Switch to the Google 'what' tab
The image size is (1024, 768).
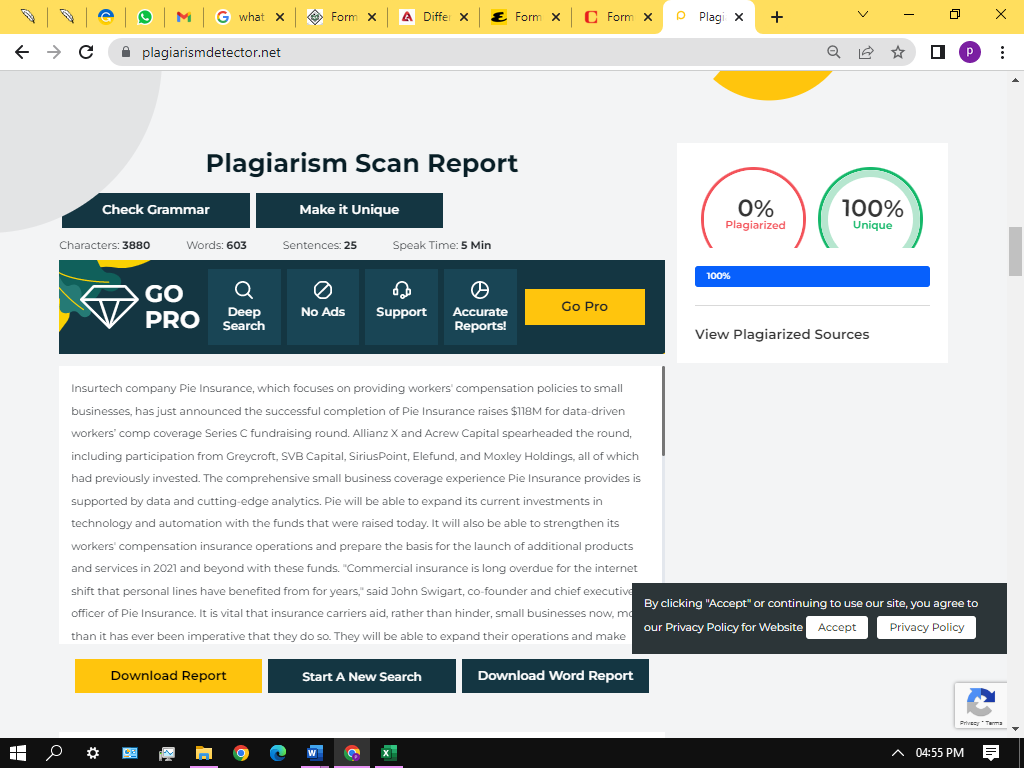250,17
